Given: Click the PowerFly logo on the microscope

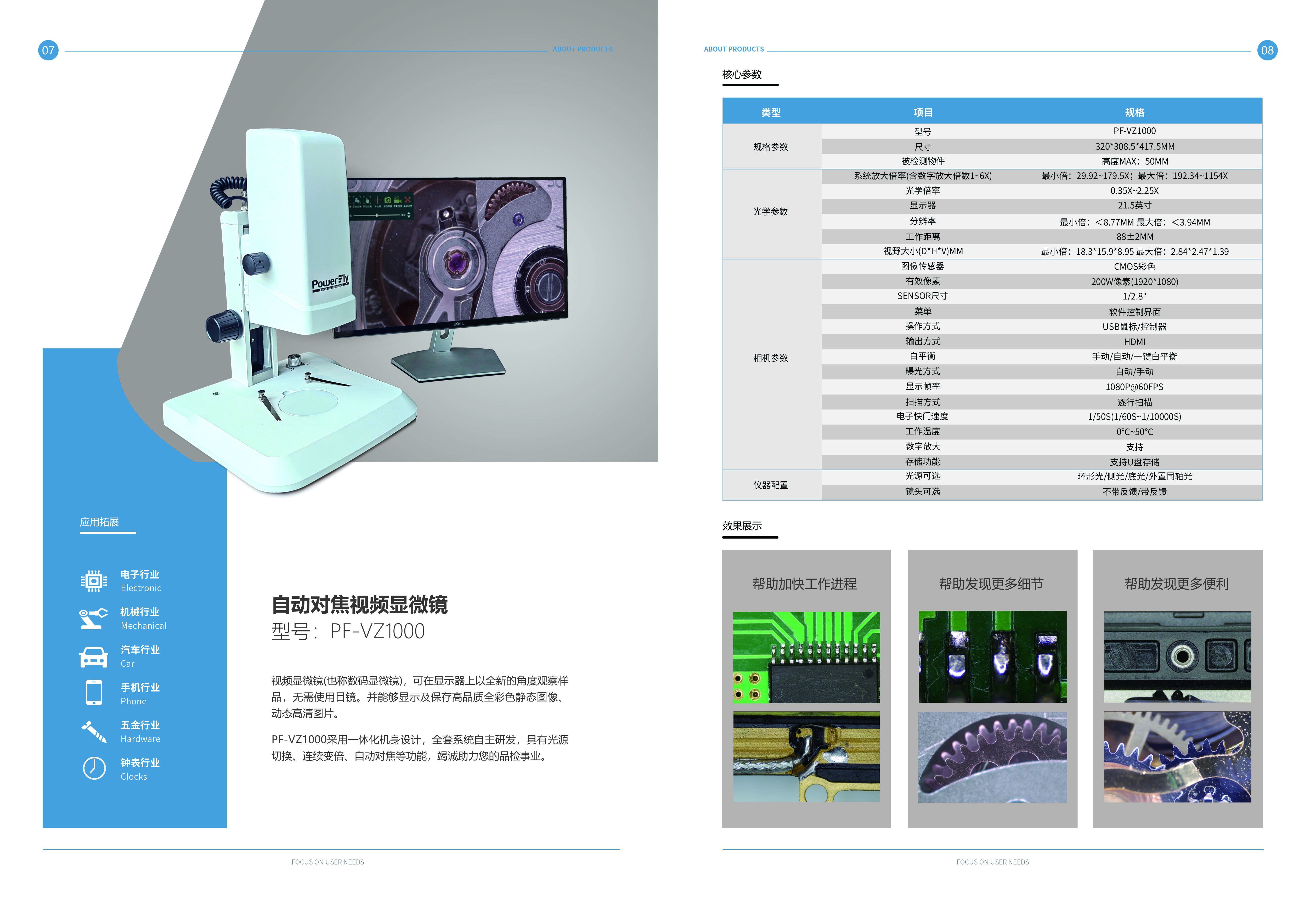Looking at the screenshot, I should [330, 282].
